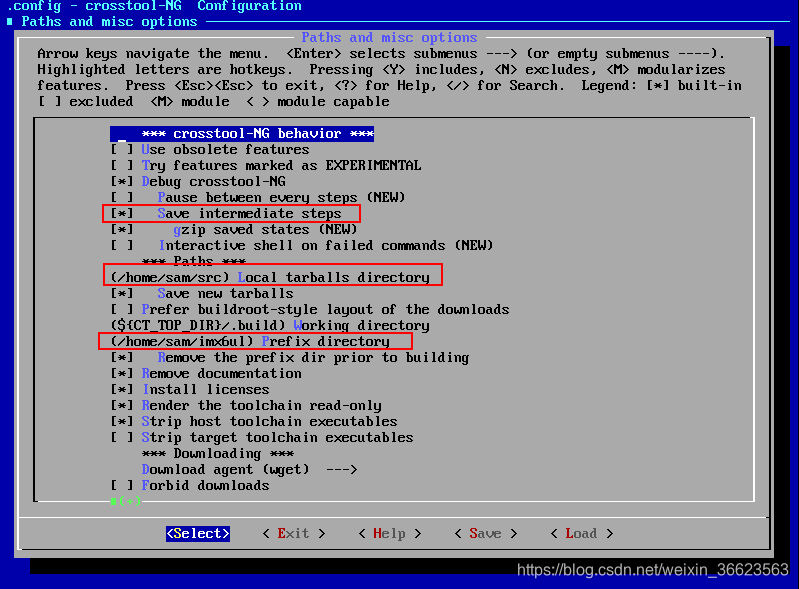Toggle Install licenses option
Screen dimensions: 799x589
[x=190, y=389]
